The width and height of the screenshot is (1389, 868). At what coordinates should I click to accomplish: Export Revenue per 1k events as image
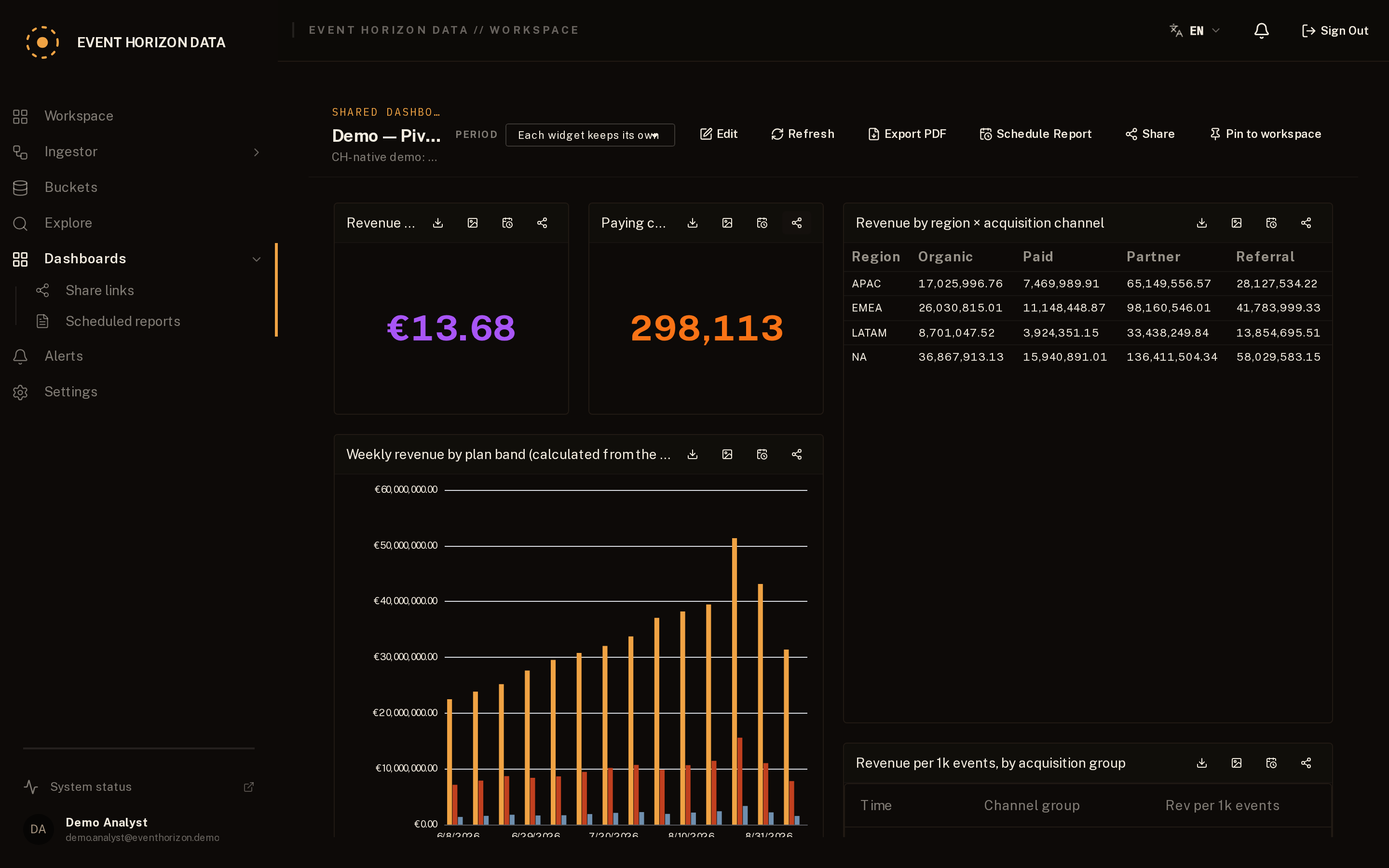(x=1236, y=763)
